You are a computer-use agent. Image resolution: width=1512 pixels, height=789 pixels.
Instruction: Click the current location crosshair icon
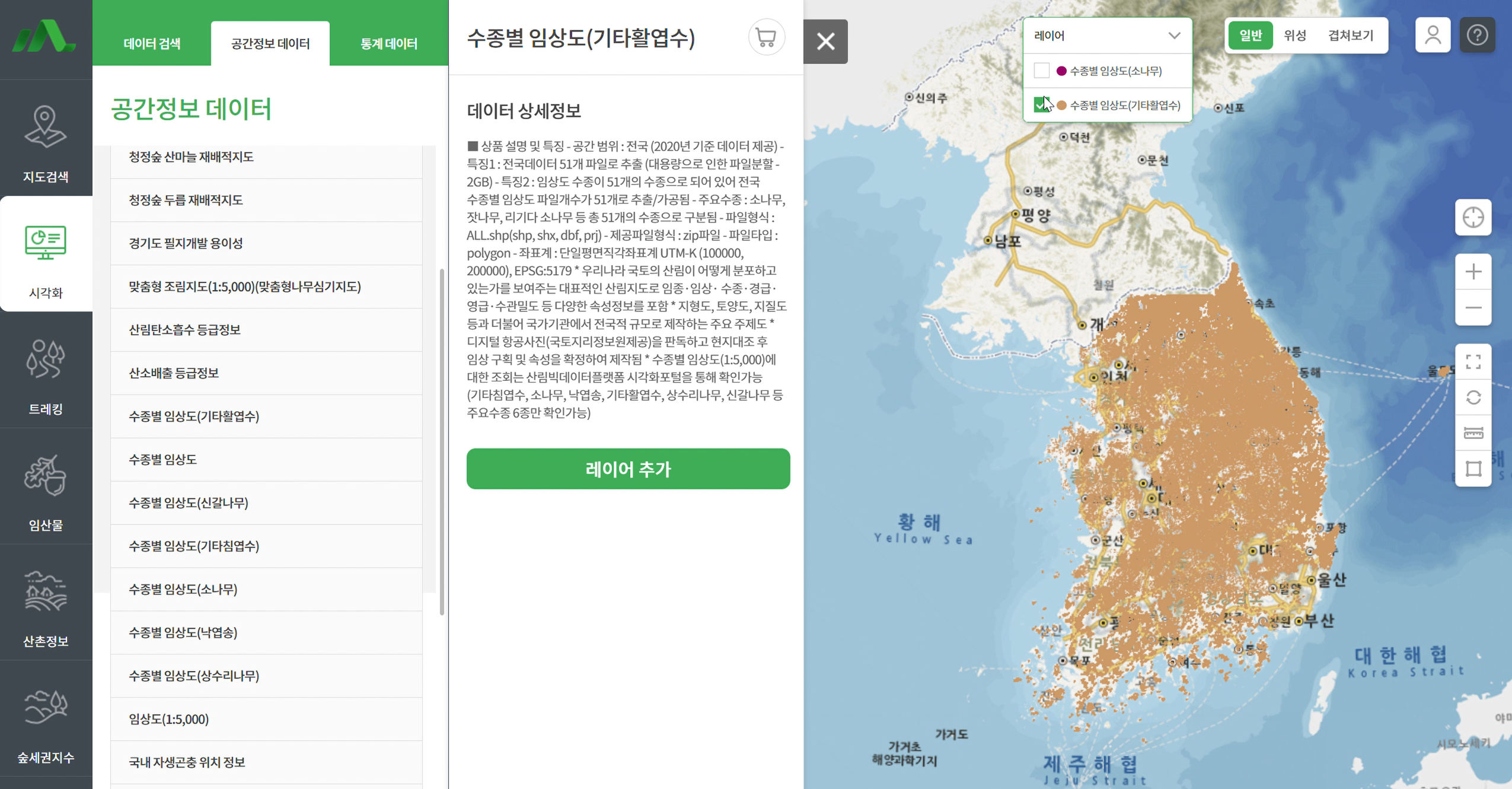click(x=1473, y=218)
